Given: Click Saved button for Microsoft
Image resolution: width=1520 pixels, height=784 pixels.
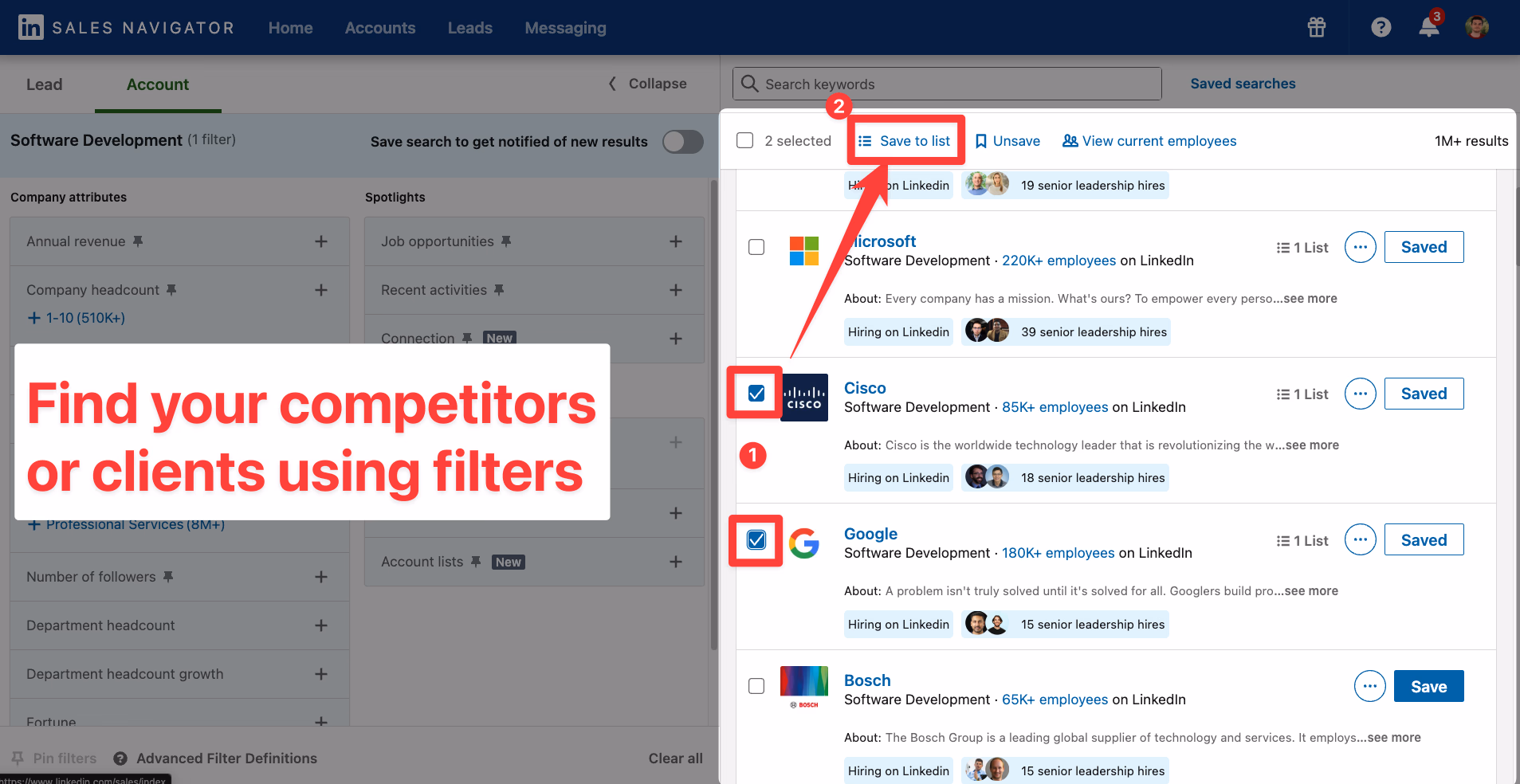Looking at the screenshot, I should click(1424, 247).
